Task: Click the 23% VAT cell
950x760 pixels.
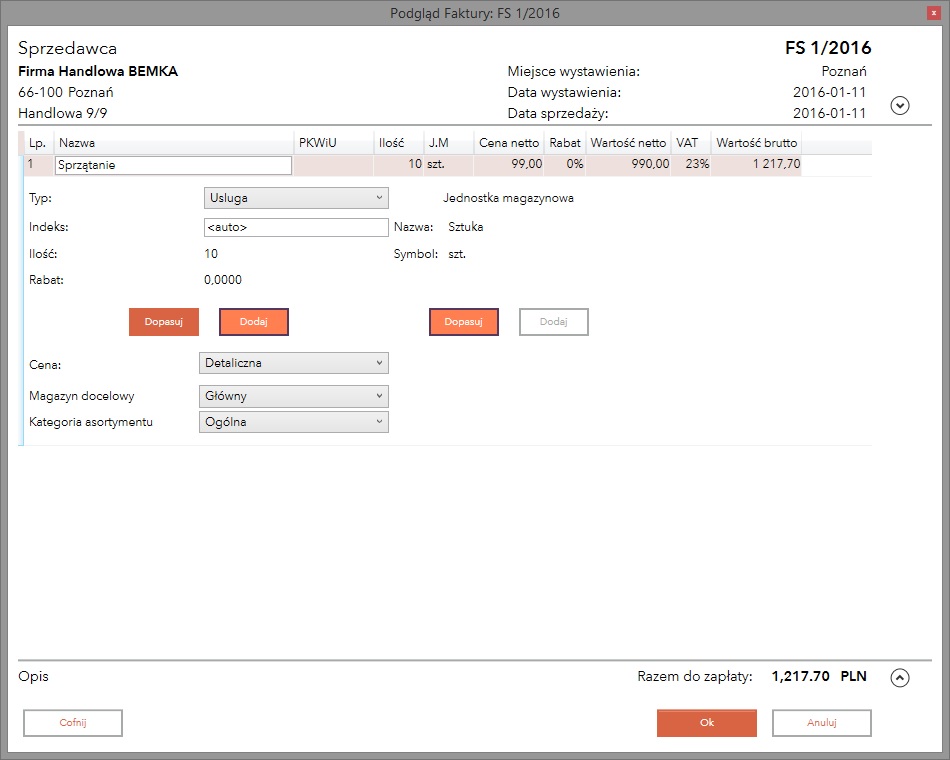Action: click(691, 164)
